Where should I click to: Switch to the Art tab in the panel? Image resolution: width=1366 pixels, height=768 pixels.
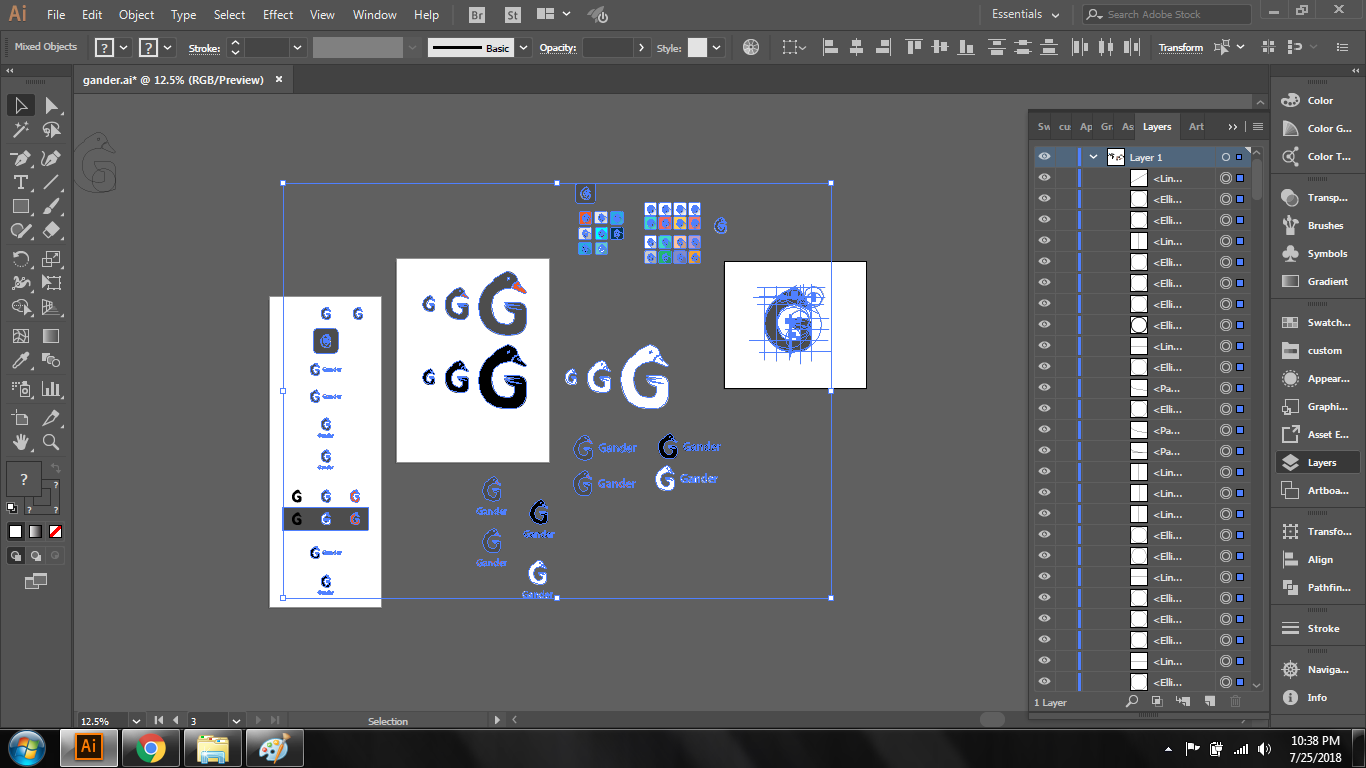(x=1196, y=127)
